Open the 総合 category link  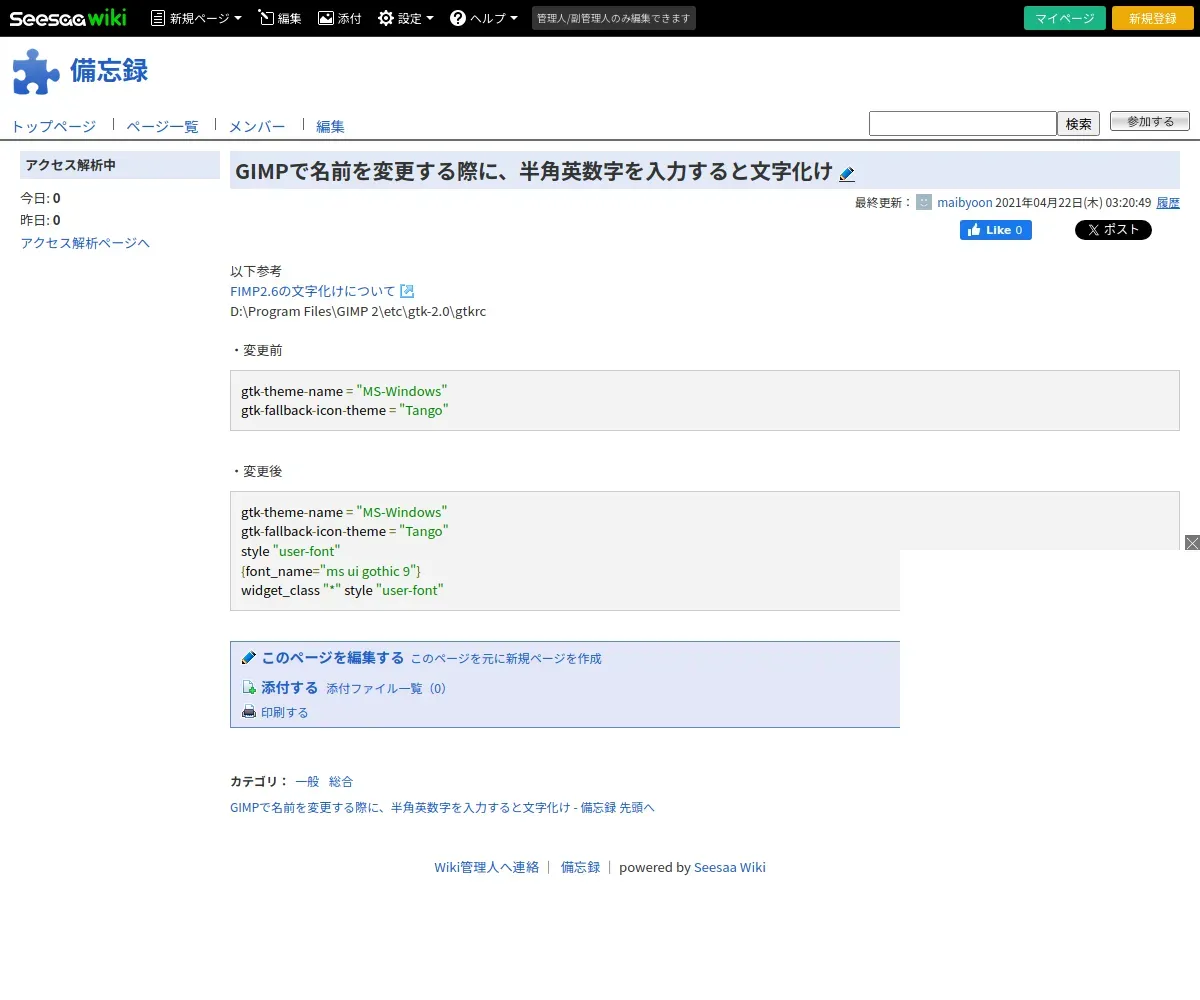341,782
